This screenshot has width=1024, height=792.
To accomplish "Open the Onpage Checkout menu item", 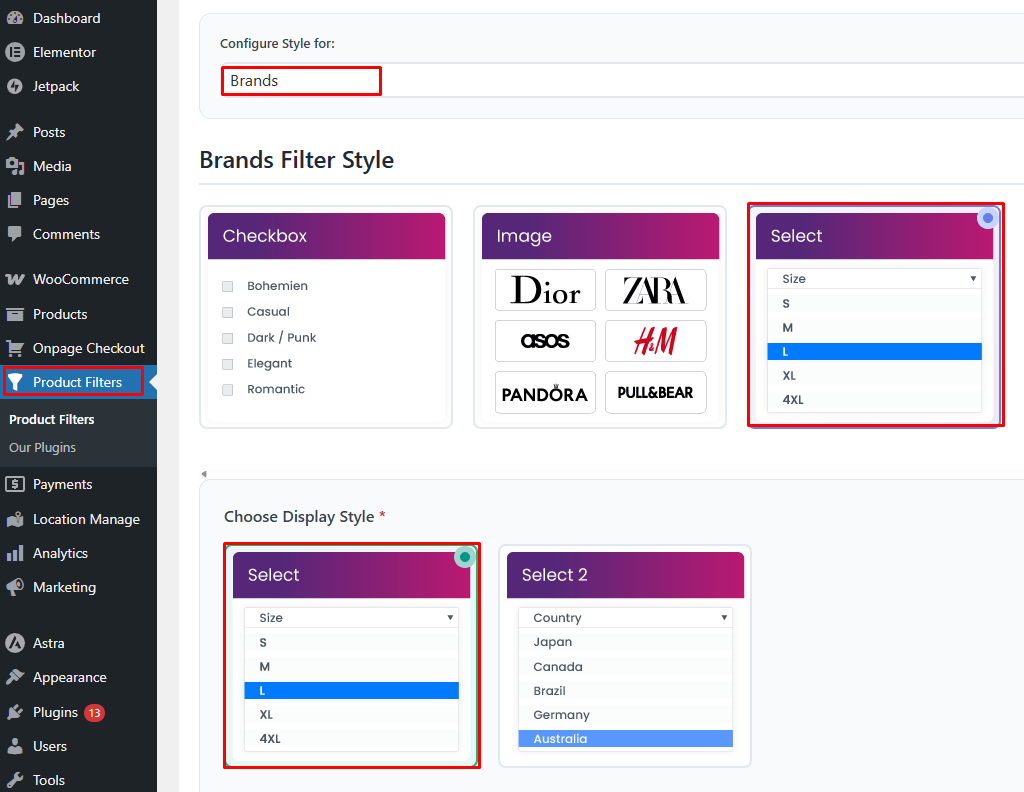I will 78,348.
